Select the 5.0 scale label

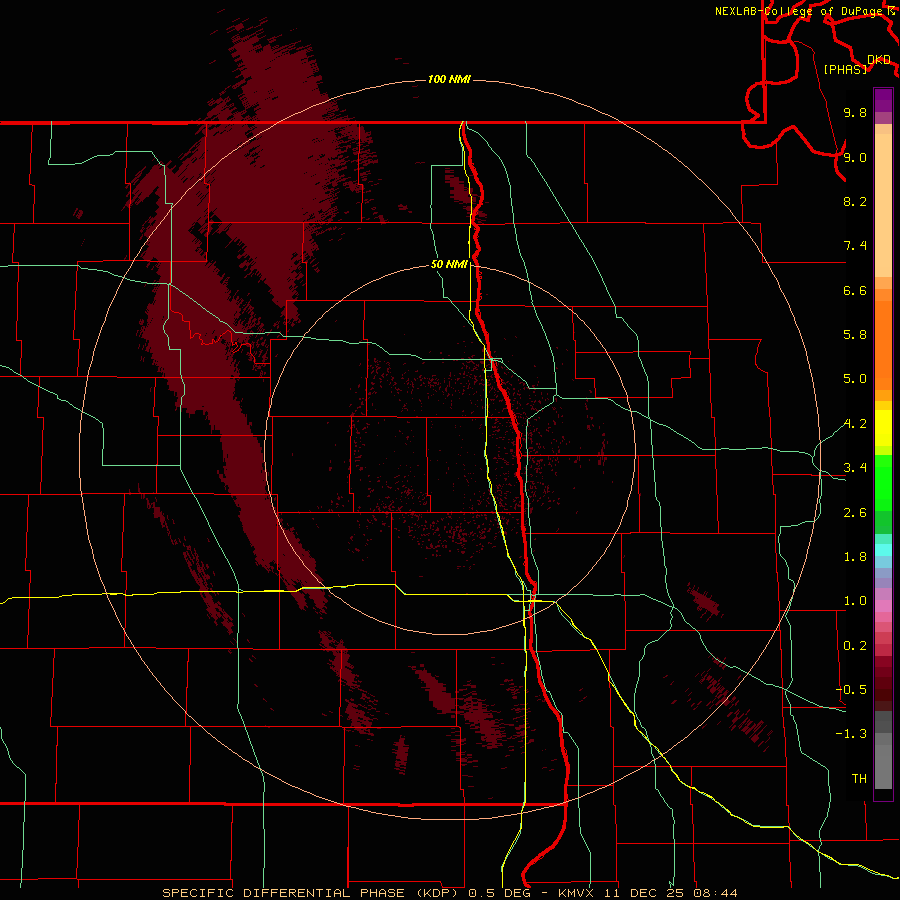tap(855, 379)
